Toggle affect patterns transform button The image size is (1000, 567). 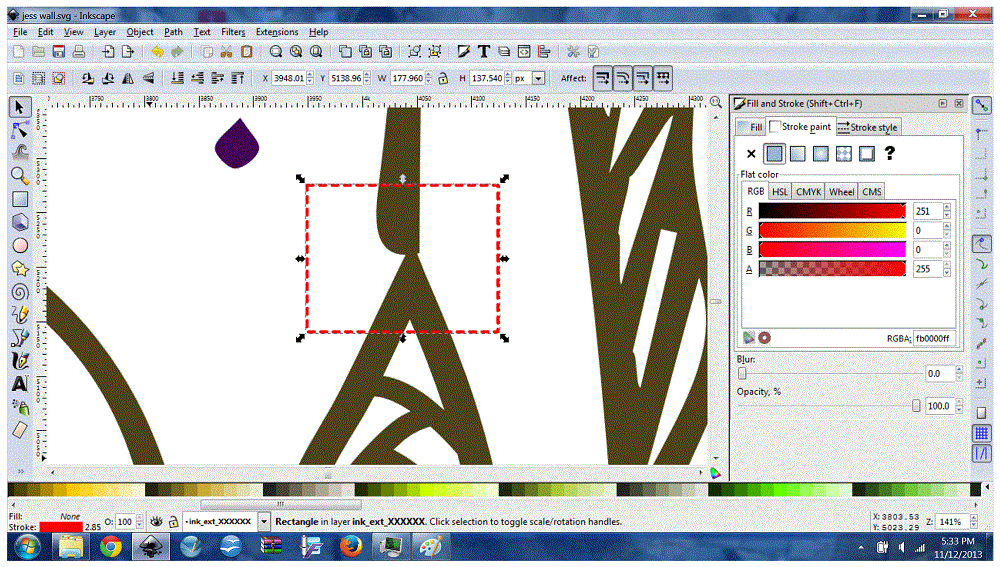pyautogui.click(x=663, y=78)
